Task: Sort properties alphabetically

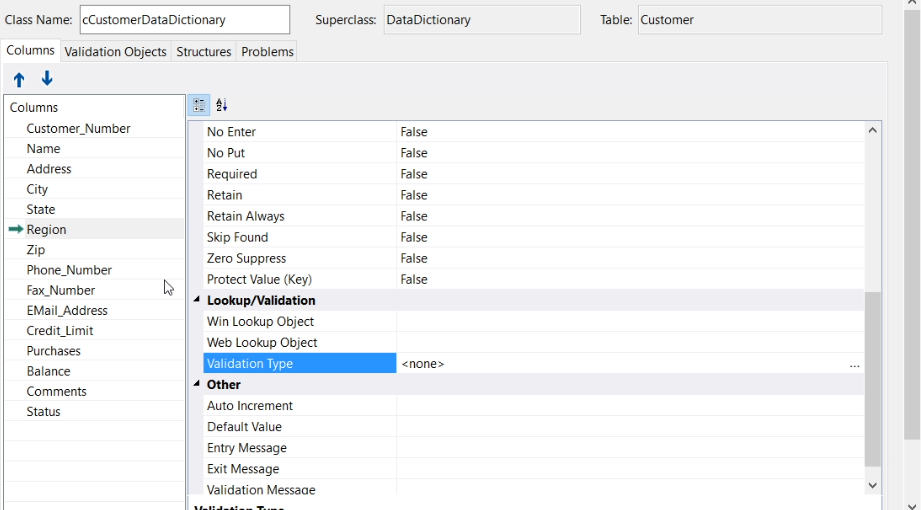Action: coord(222,105)
